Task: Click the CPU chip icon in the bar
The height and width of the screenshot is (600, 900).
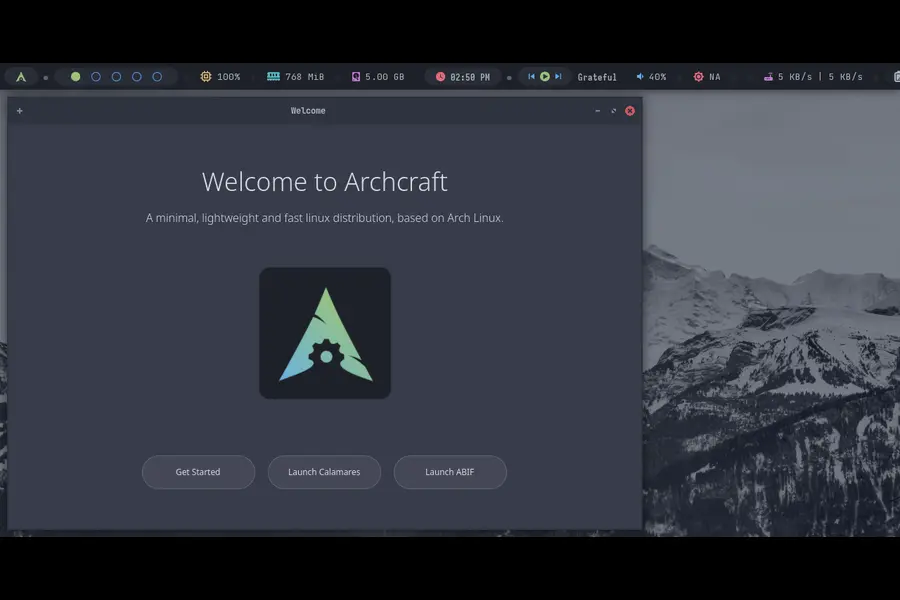Action: (x=205, y=76)
